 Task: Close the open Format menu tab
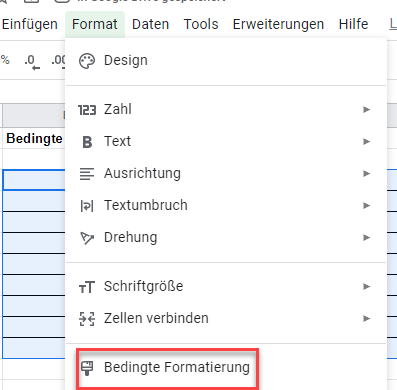pyautogui.click(x=95, y=24)
